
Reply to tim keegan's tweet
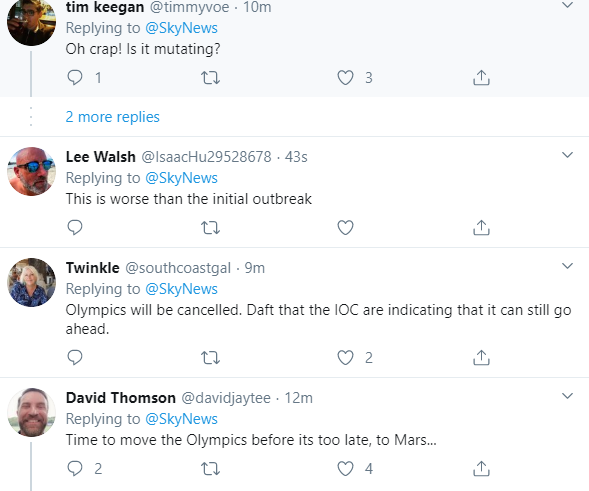(75, 78)
